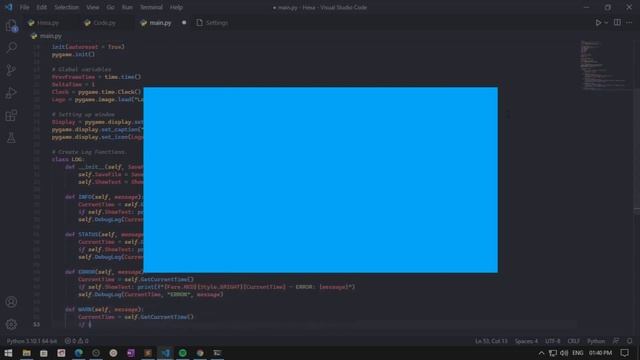
Task: Open the Accounts menu icon
Action: (11, 302)
